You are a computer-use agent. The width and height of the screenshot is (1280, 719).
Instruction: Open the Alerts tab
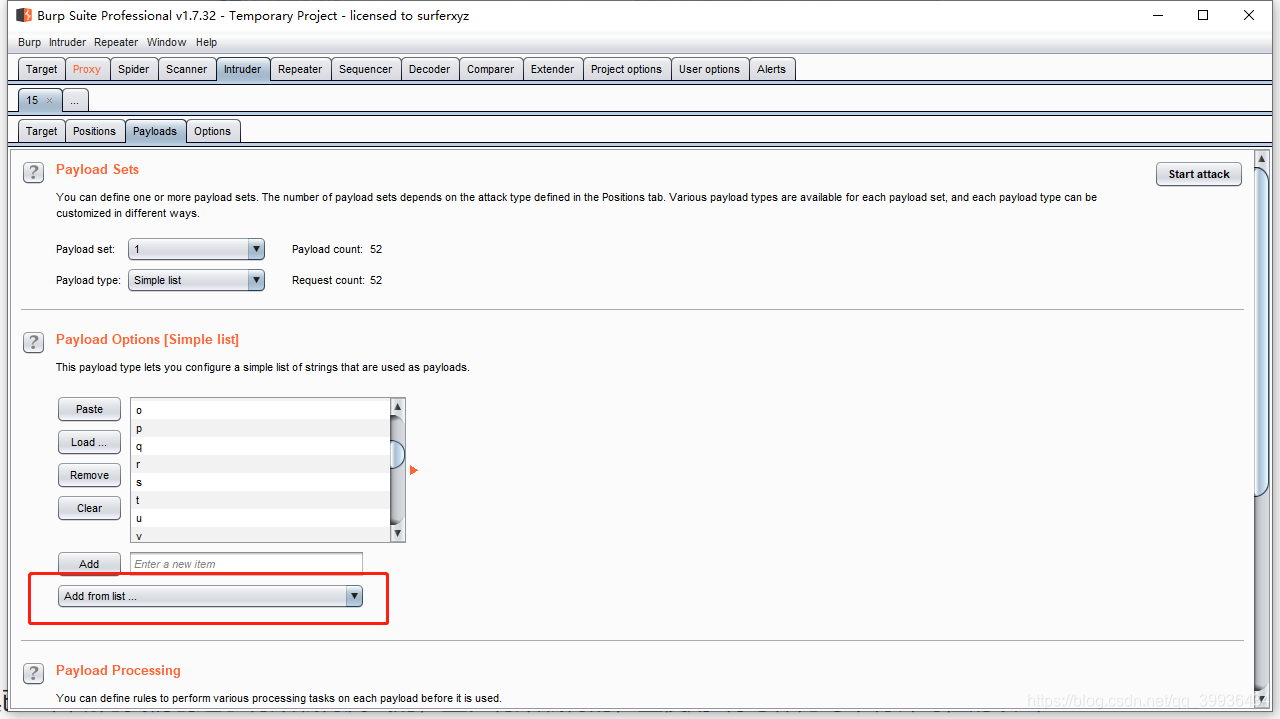click(x=772, y=69)
